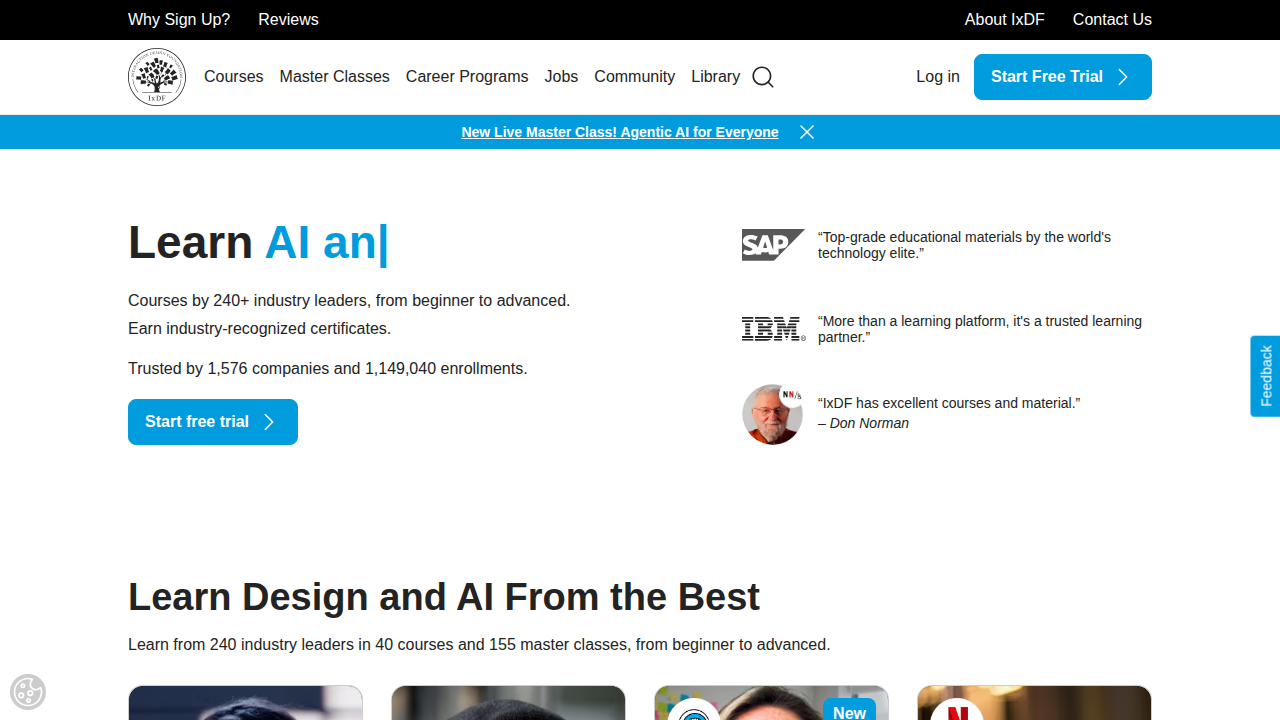
Task: Open the Reviews link
Action: tap(288, 20)
